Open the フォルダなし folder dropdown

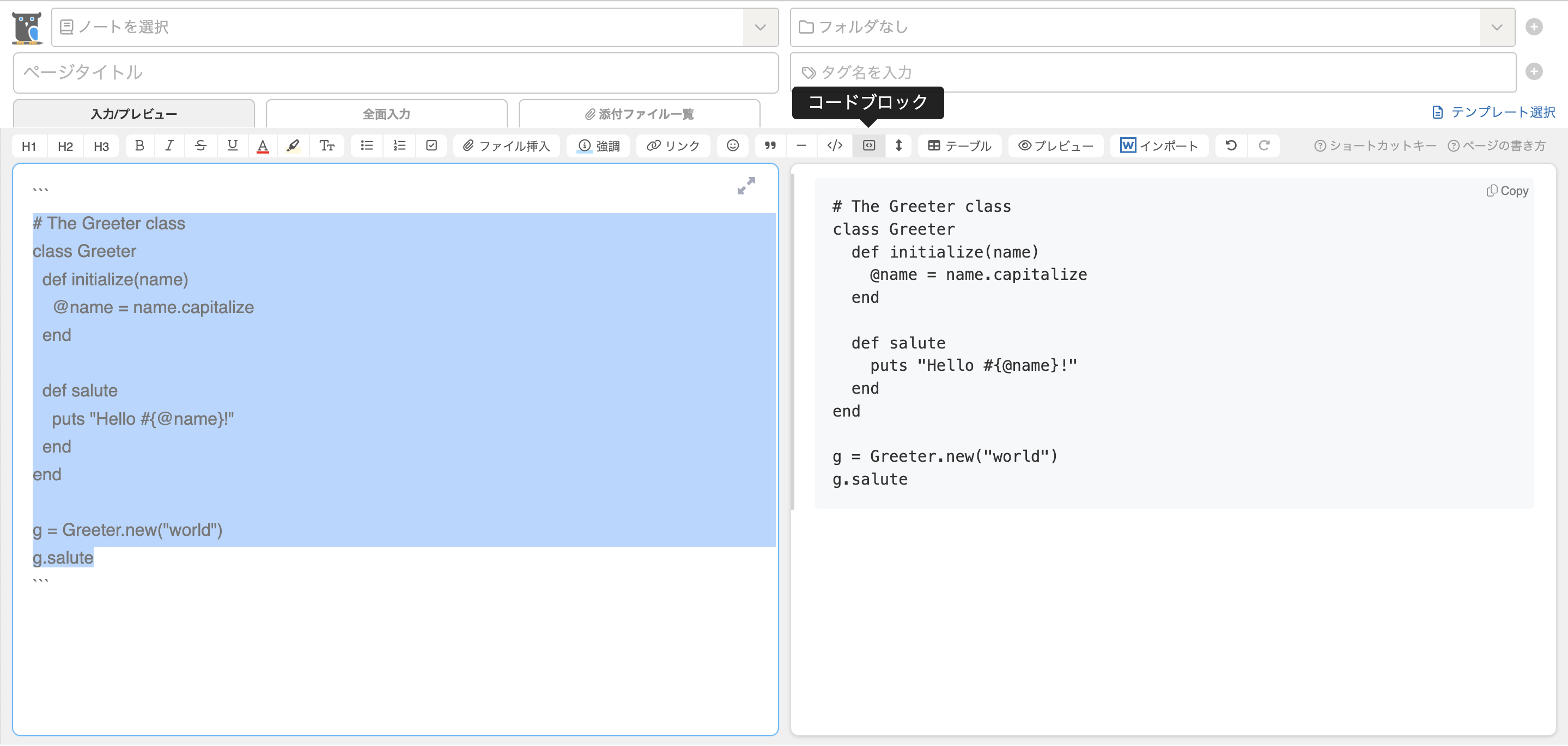1496,27
